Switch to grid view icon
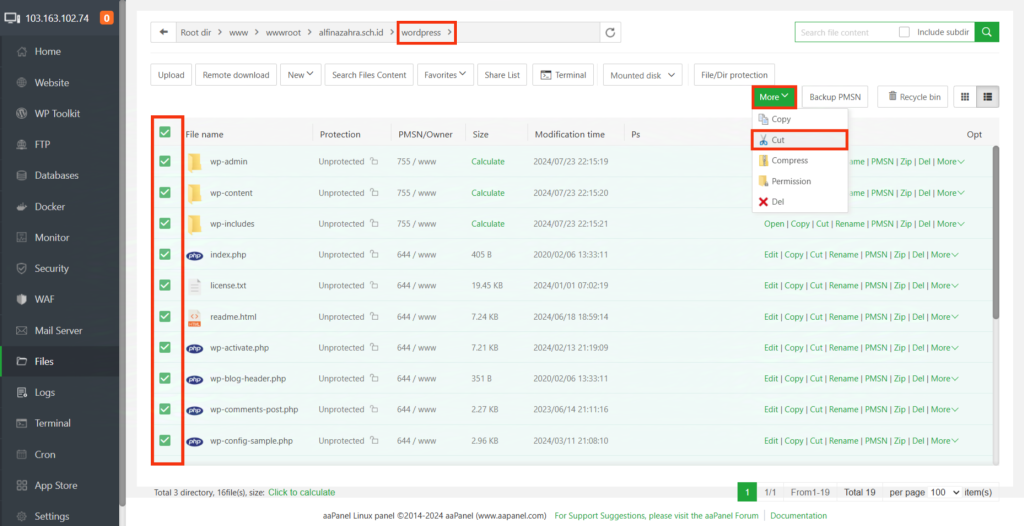This screenshot has width=1024, height=526. coord(964,97)
